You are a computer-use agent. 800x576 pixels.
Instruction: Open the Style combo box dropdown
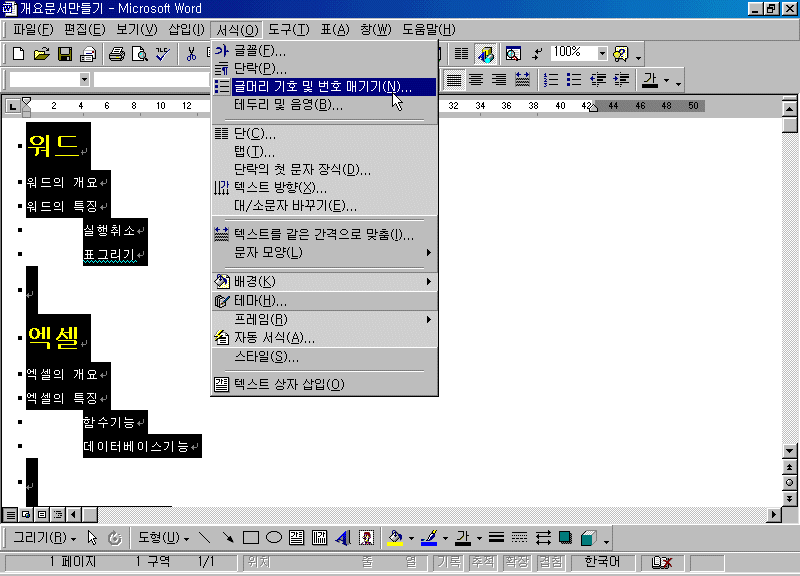point(84,80)
